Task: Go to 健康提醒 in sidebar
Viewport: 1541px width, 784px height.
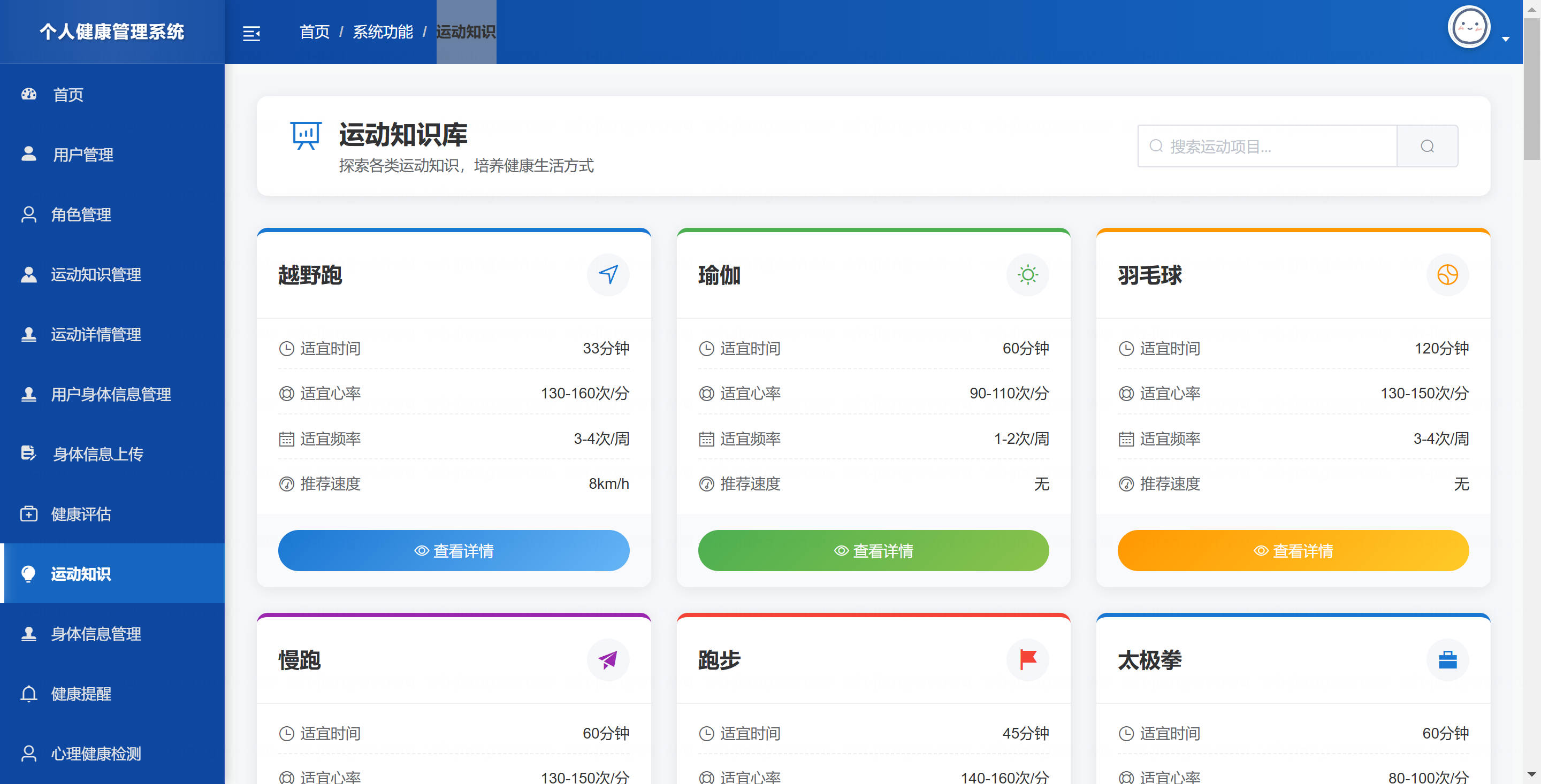Action: click(x=112, y=693)
